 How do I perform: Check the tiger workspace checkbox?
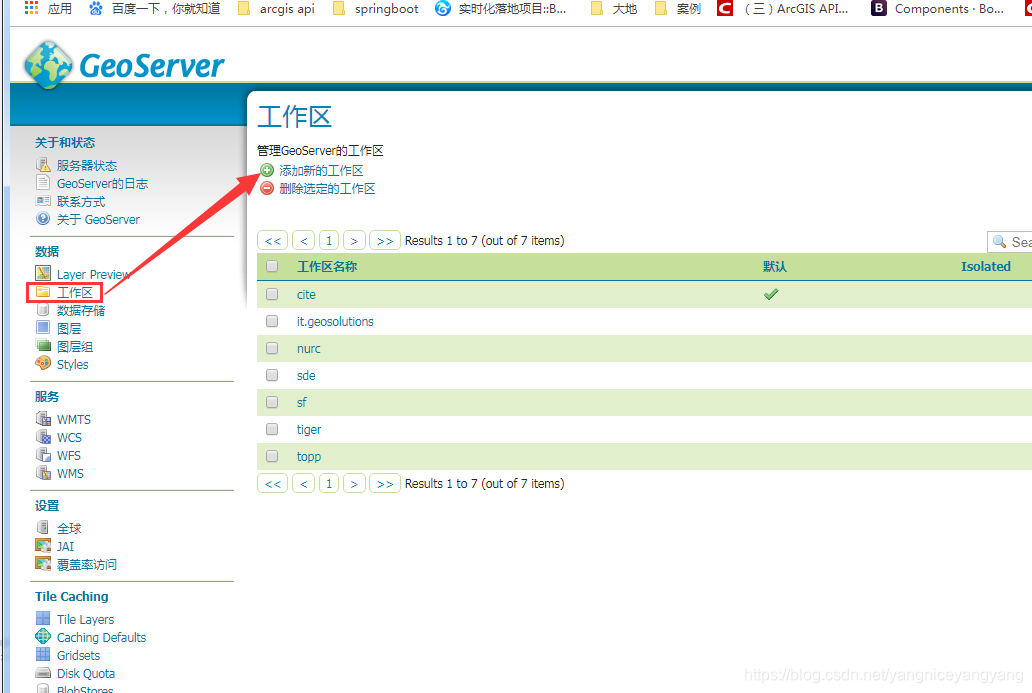272,429
